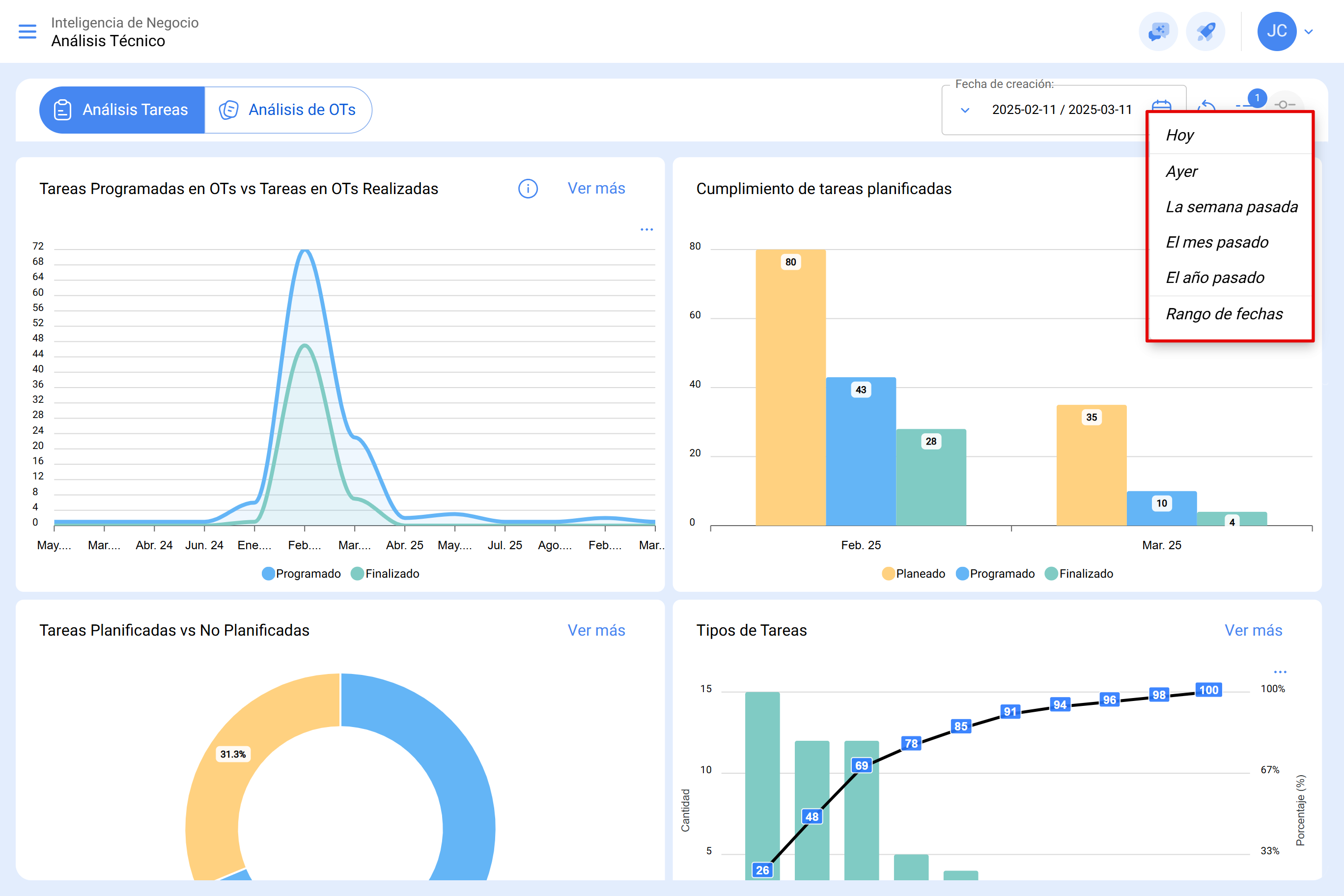The width and height of the screenshot is (1344, 896).
Task: Expand the Fecha de creación dropdown chevron
Action: pos(965,110)
